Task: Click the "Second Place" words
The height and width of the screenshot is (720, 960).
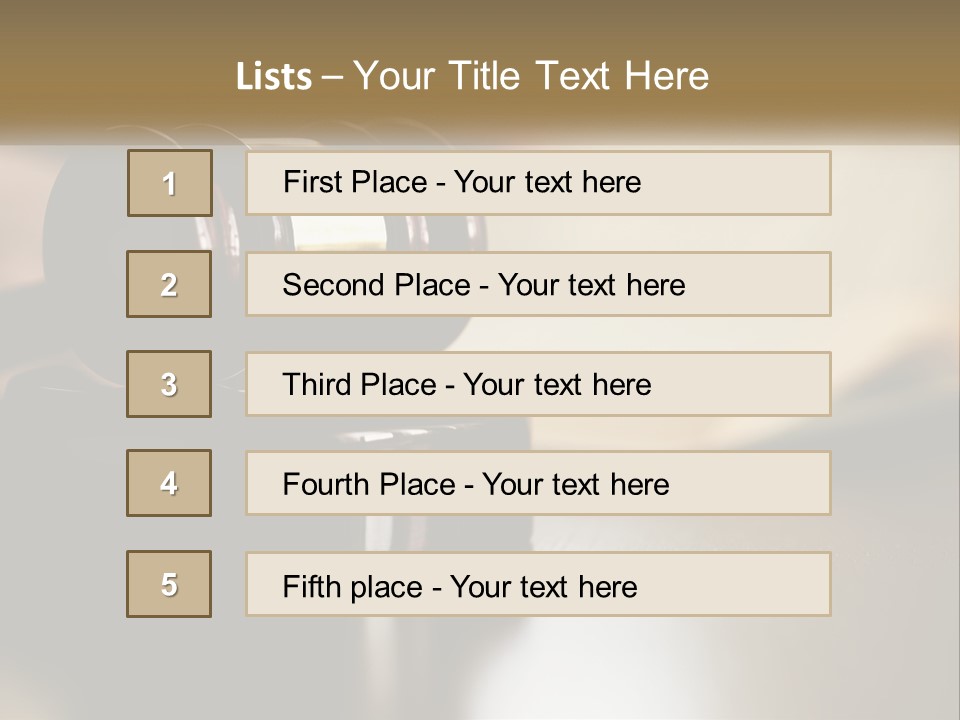Action: 376,285
